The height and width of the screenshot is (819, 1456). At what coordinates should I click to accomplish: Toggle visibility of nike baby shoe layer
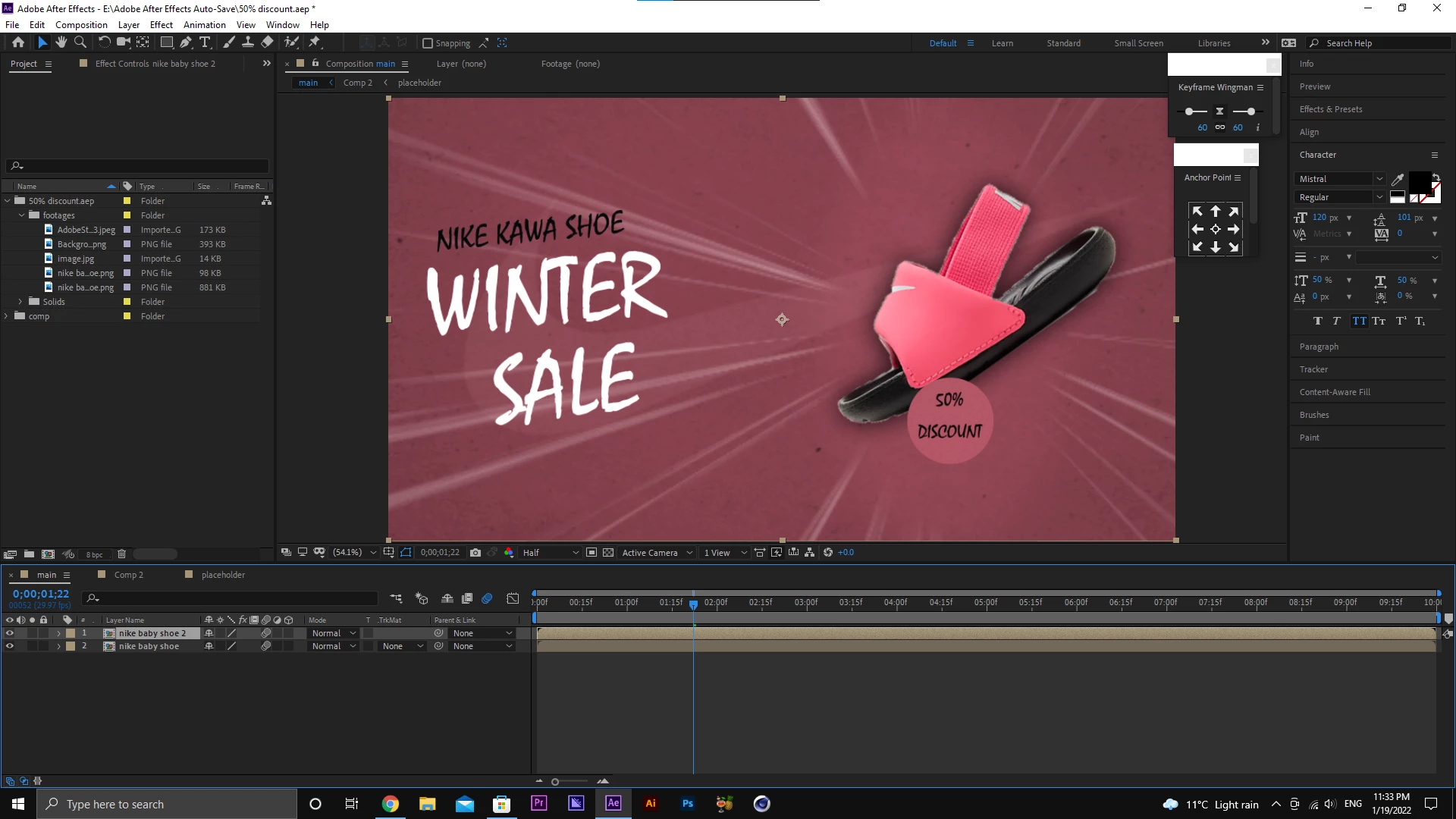pos(10,646)
